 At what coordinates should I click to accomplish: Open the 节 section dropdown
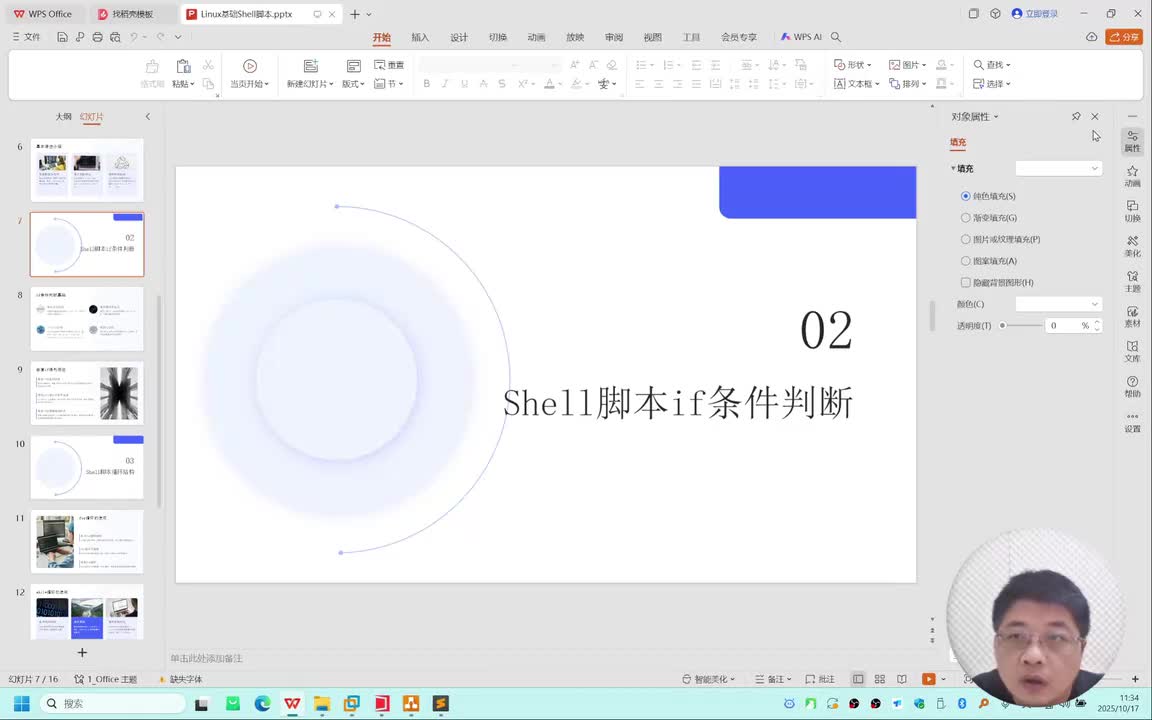(389, 84)
